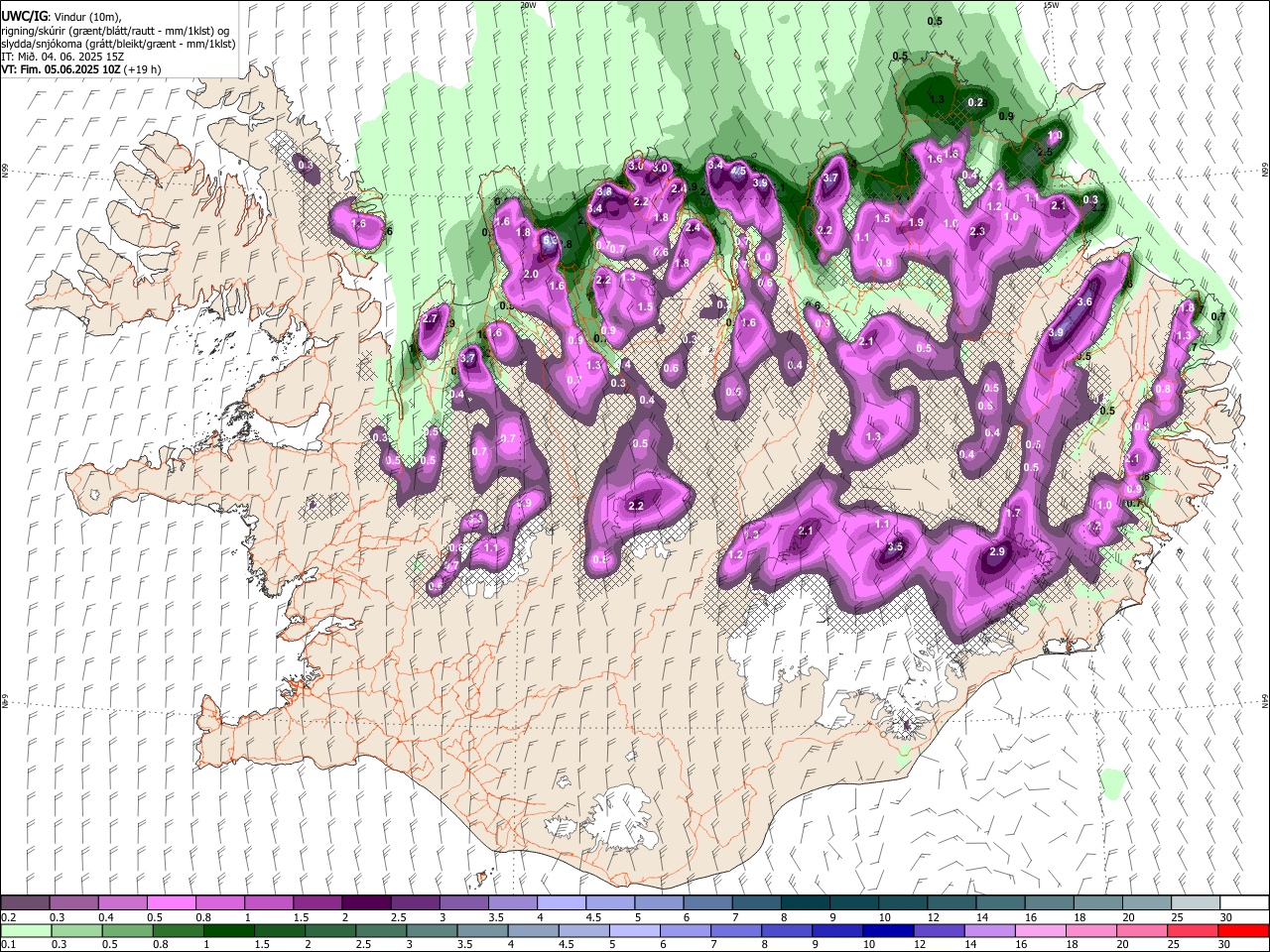Select lower legend swatch between 5 and 6
The image size is (1270, 952).
click(x=635, y=930)
